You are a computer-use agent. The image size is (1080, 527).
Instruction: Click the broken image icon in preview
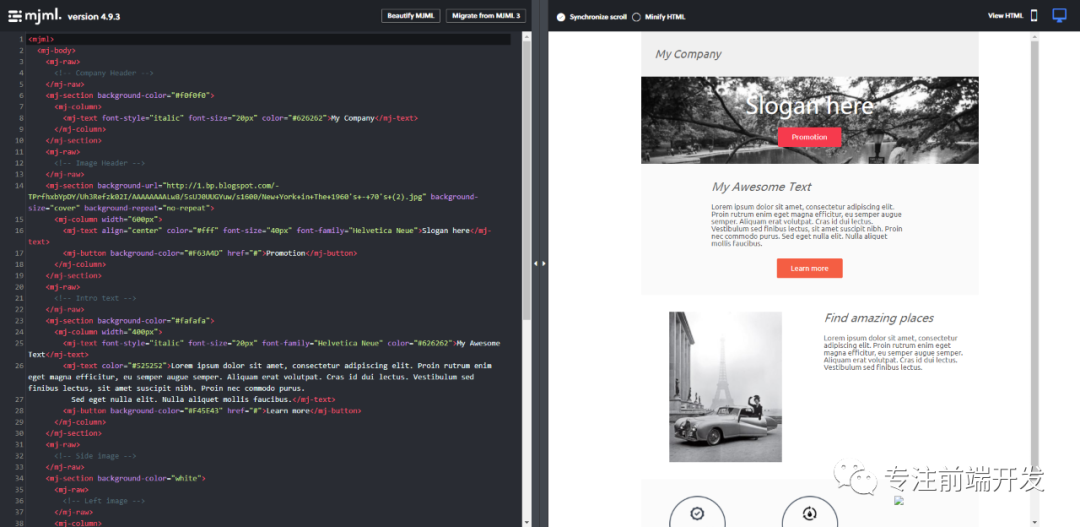click(899, 500)
